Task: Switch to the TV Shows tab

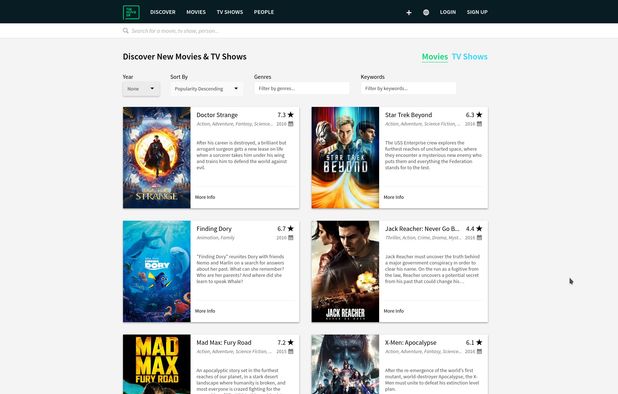Action: pos(470,57)
